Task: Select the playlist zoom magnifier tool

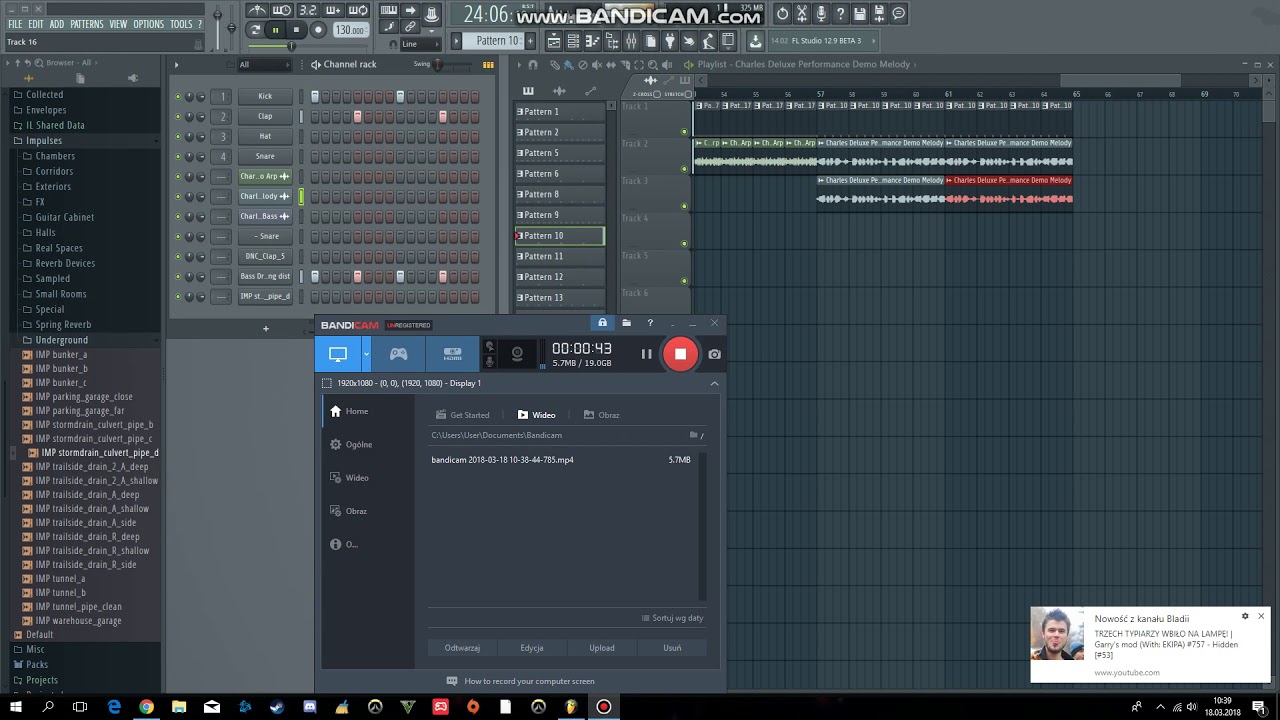Action: coord(653,65)
